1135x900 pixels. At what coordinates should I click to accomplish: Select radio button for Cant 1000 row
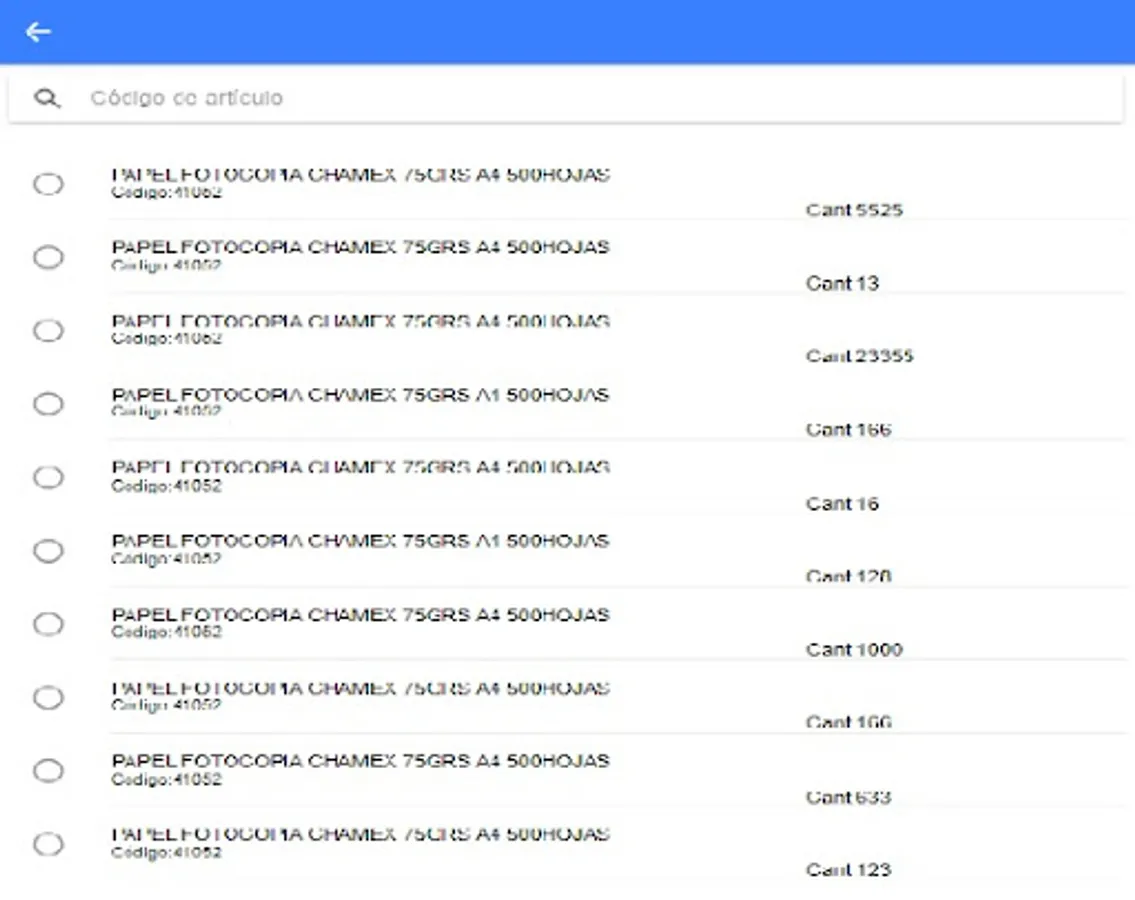[x=48, y=624]
